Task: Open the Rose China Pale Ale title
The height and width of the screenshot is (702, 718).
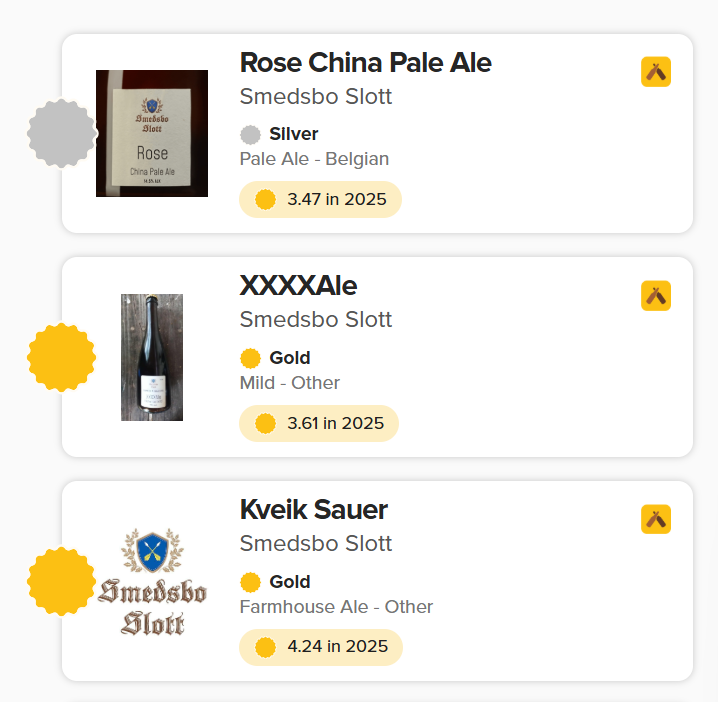Action: pos(365,62)
